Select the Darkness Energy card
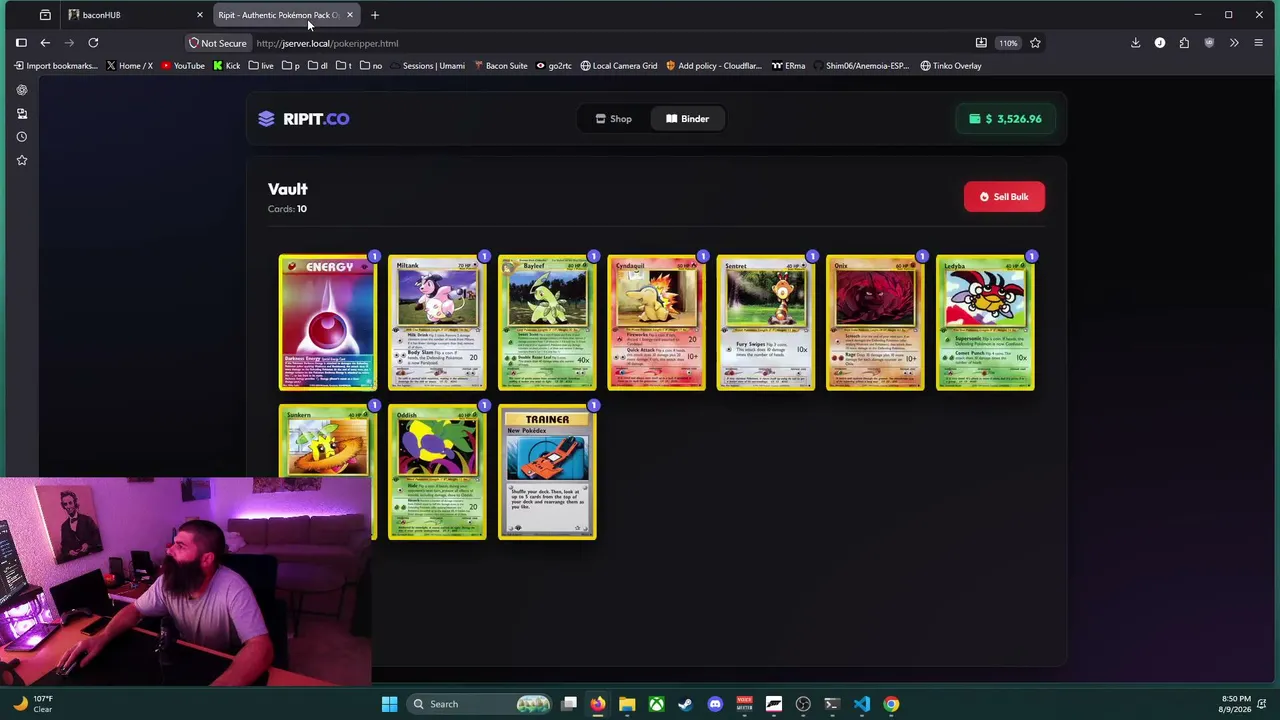The width and height of the screenshot is (1280, 720). [328, 322]
